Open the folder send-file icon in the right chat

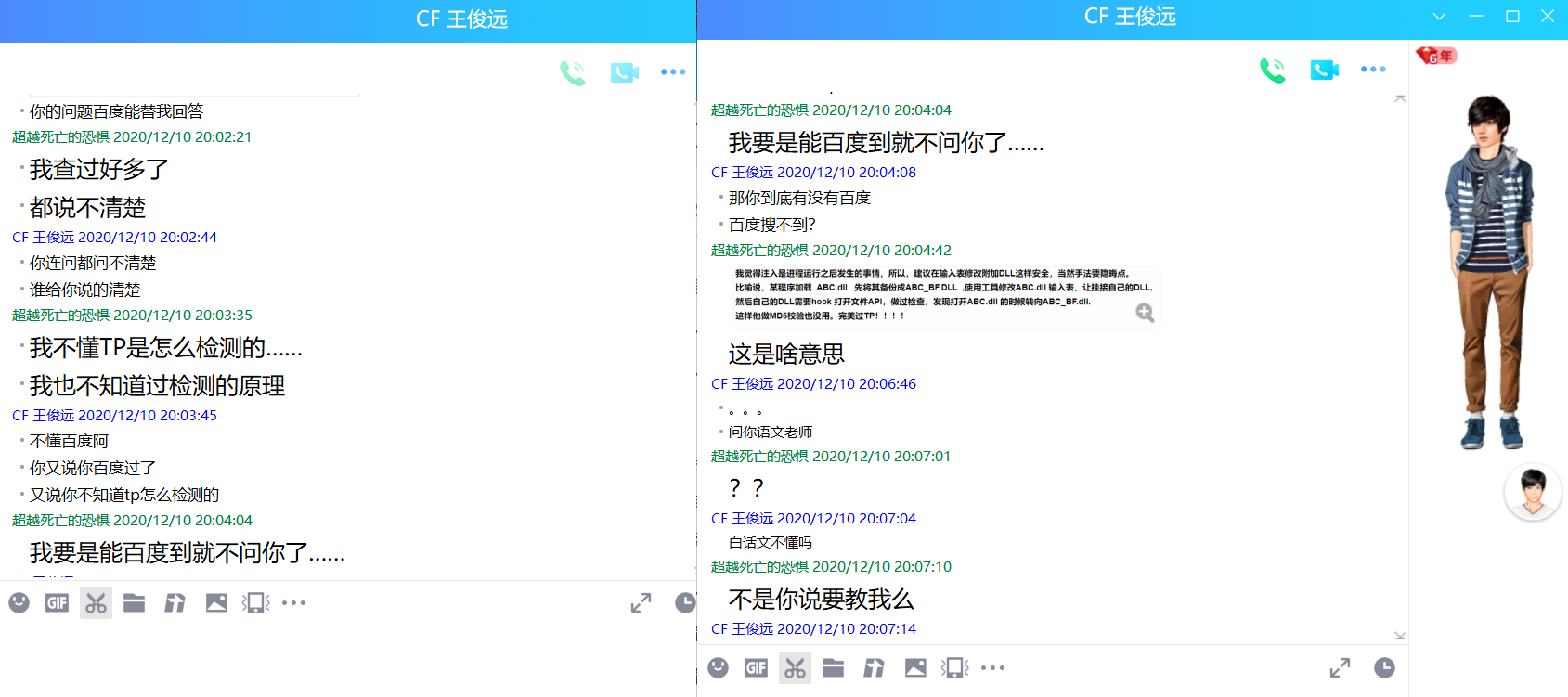tap(833, 668)
